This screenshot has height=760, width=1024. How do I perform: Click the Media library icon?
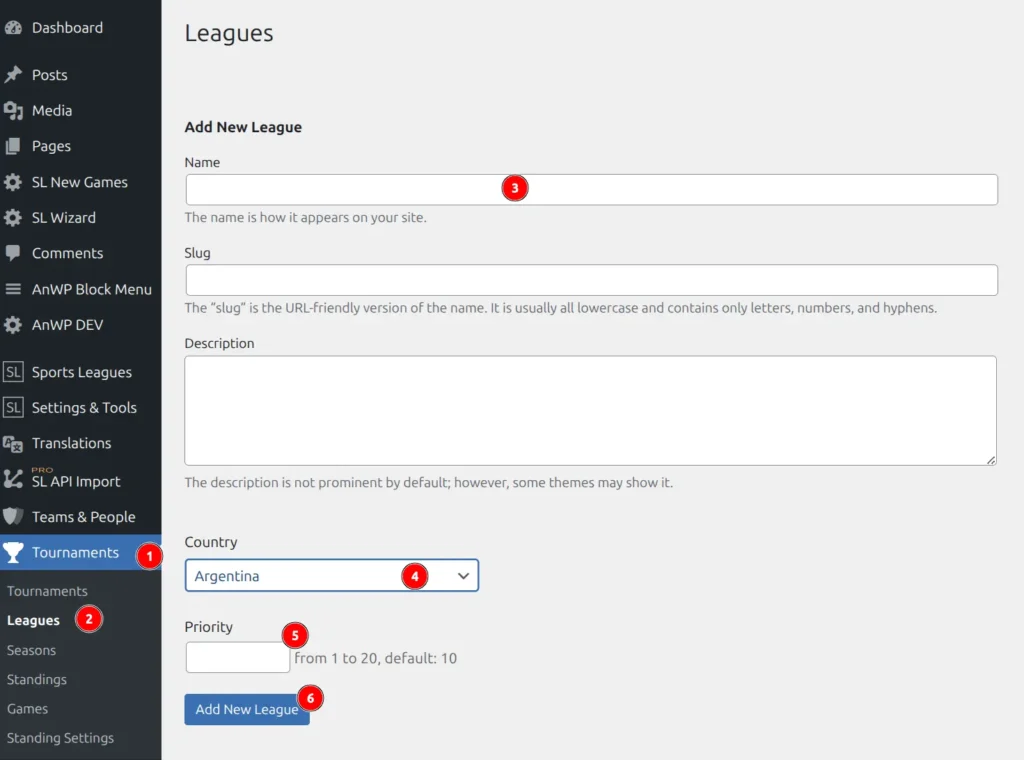13,110
